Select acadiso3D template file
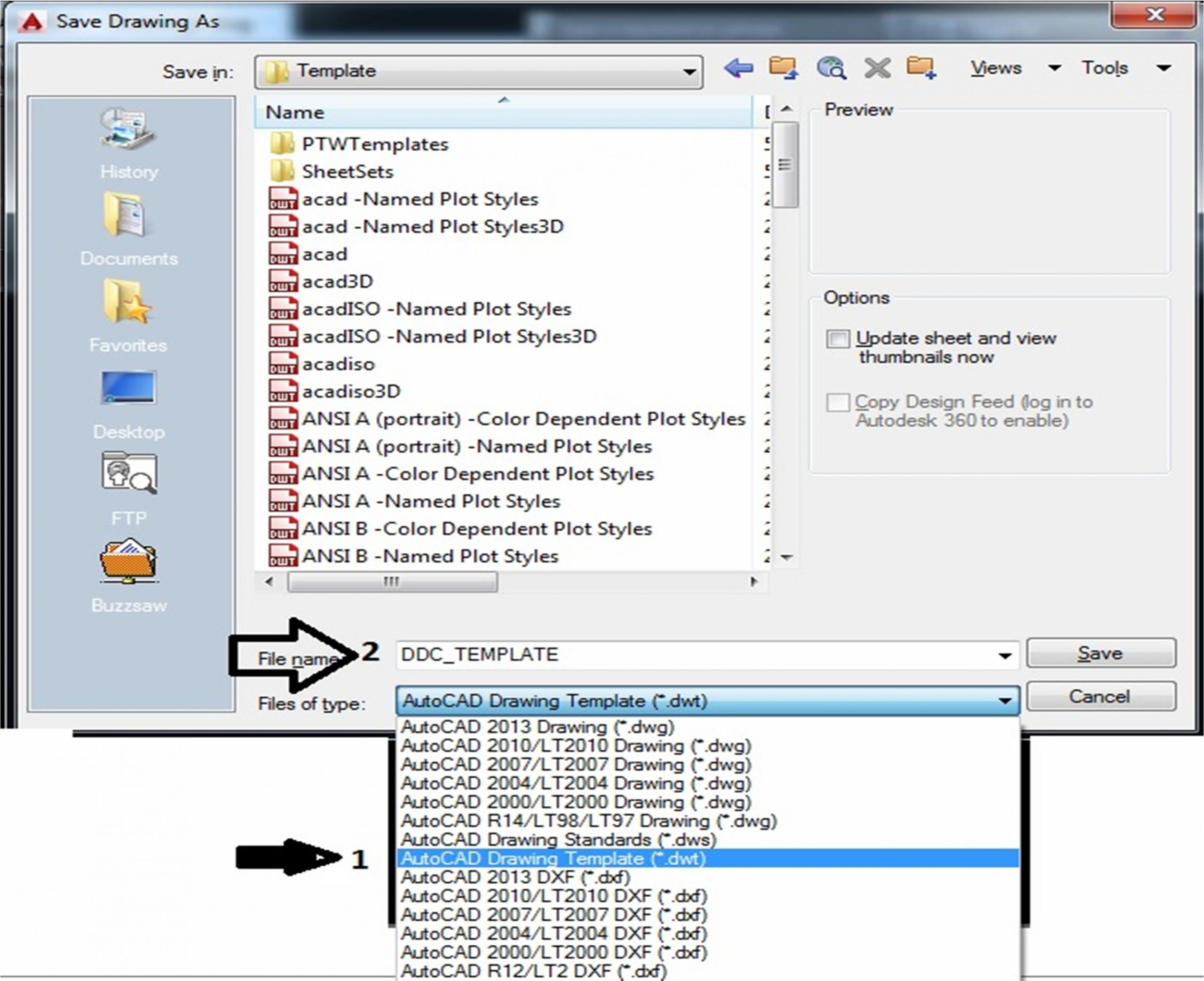 [351, 391]
